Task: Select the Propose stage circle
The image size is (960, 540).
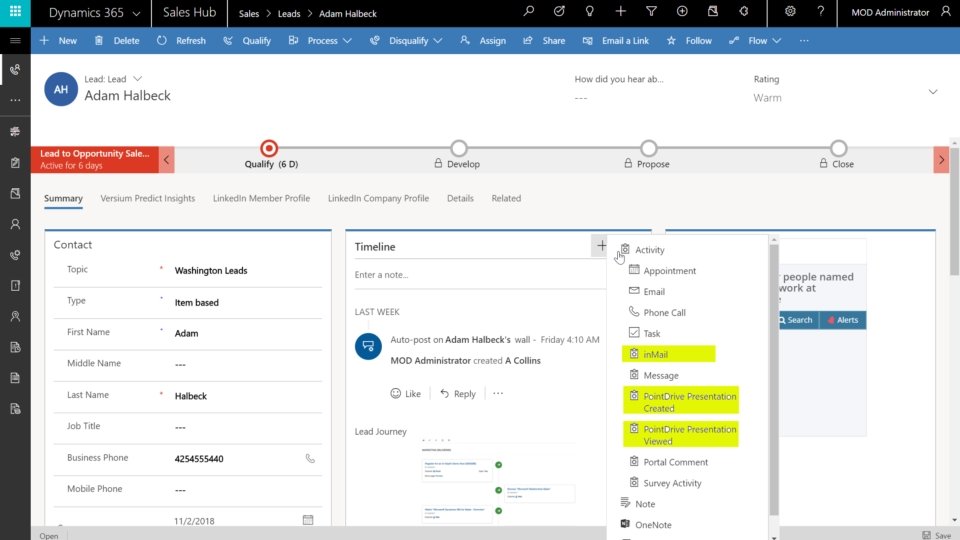Action: click(648, 148)
